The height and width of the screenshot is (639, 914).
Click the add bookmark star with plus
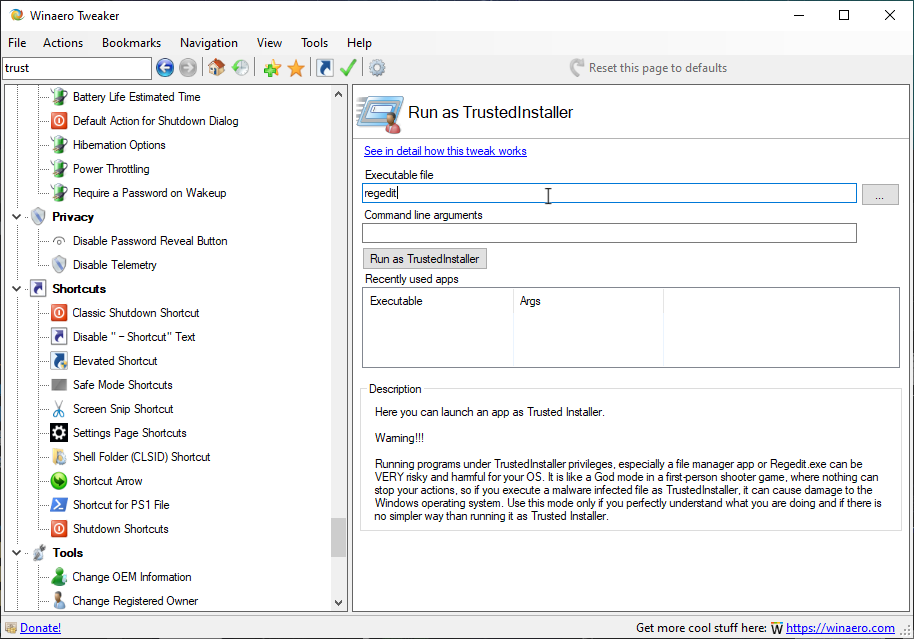[x=272, y=68]
